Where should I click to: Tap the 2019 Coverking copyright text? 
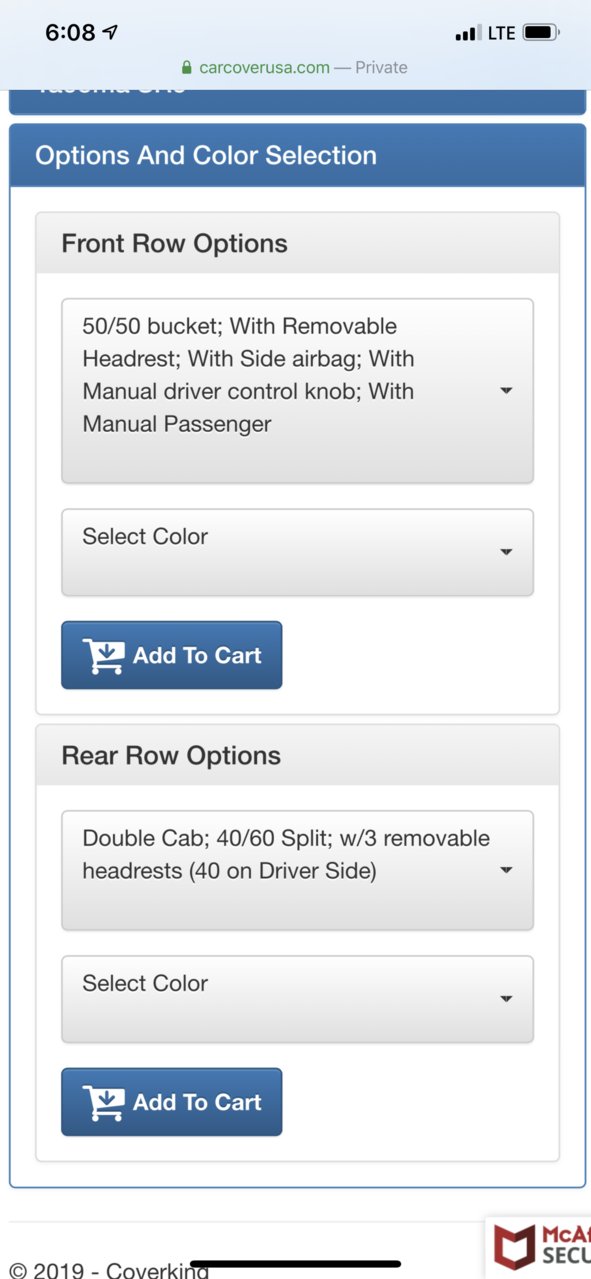coord(108,1270)
